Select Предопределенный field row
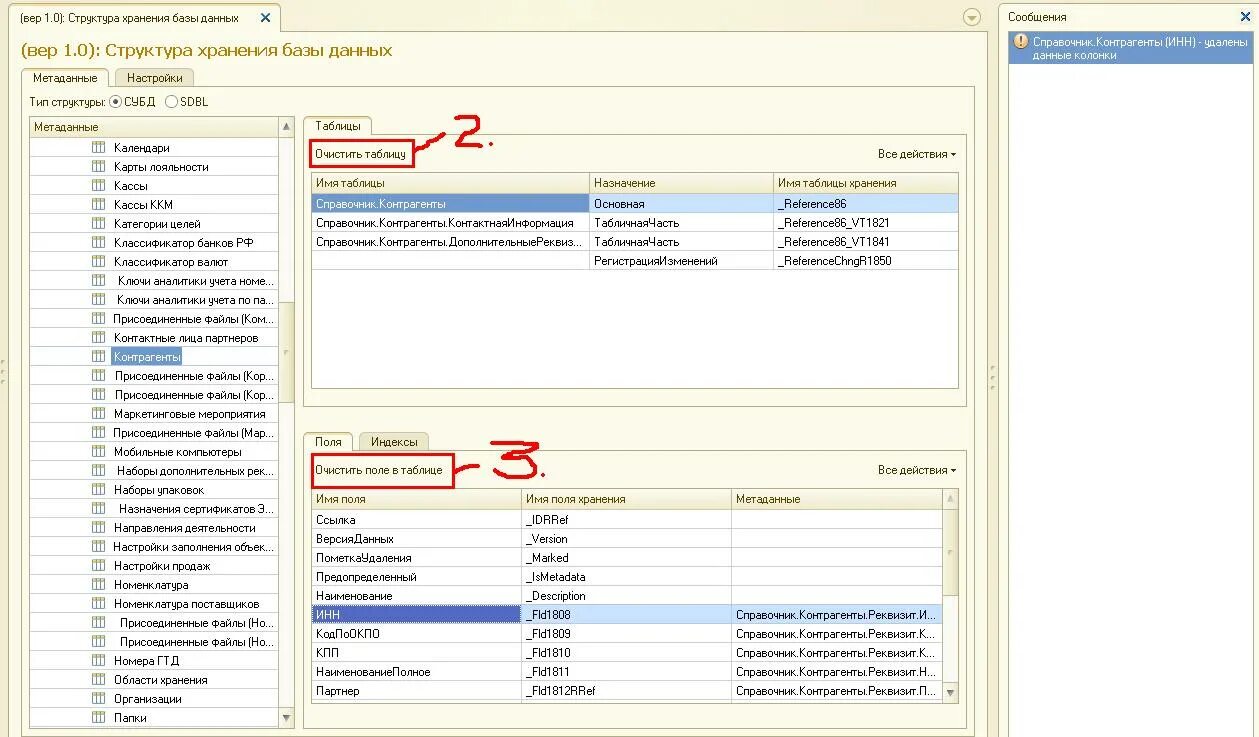The image size is (1259, 737). 627,576
